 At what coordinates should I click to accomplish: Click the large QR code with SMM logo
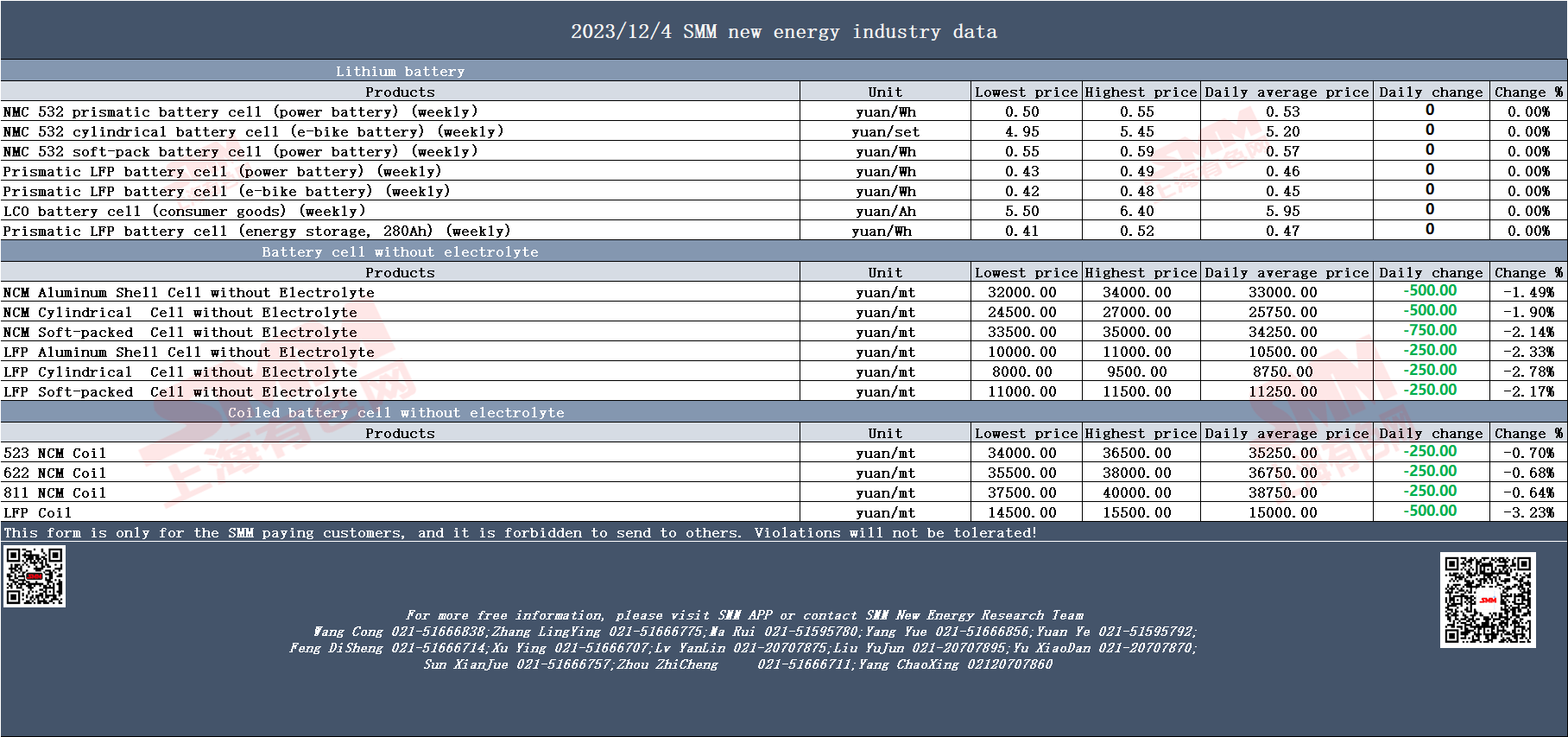tap(1487, 600)
